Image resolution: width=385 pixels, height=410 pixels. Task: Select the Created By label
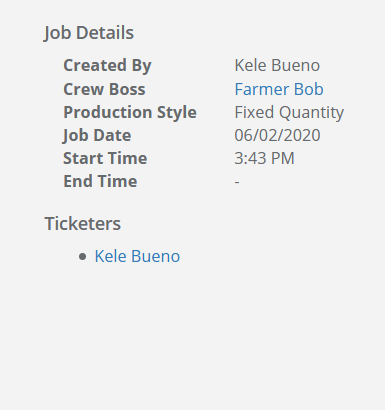tap(107, 65)
